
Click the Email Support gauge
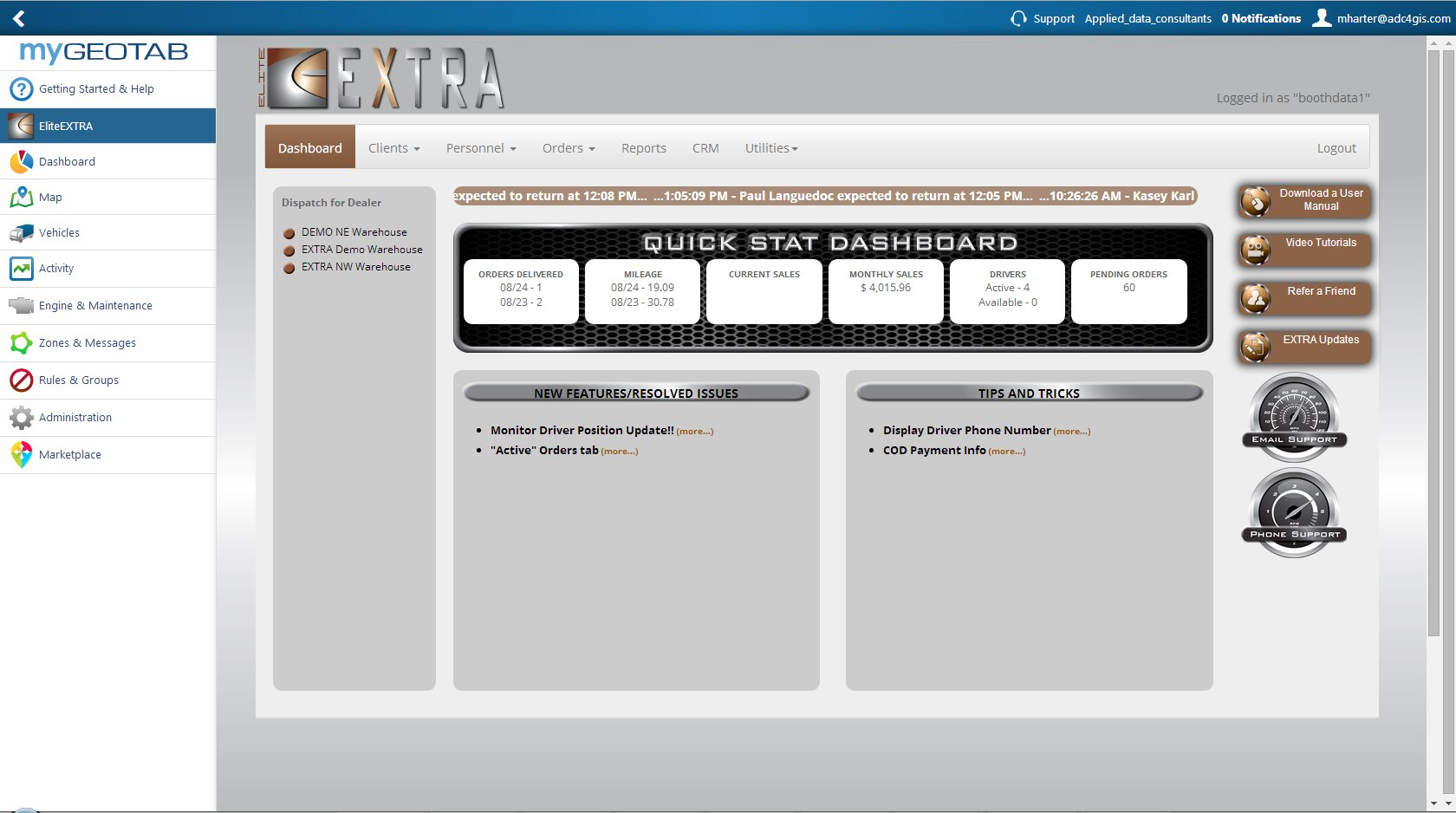(x=1294, y=416)
